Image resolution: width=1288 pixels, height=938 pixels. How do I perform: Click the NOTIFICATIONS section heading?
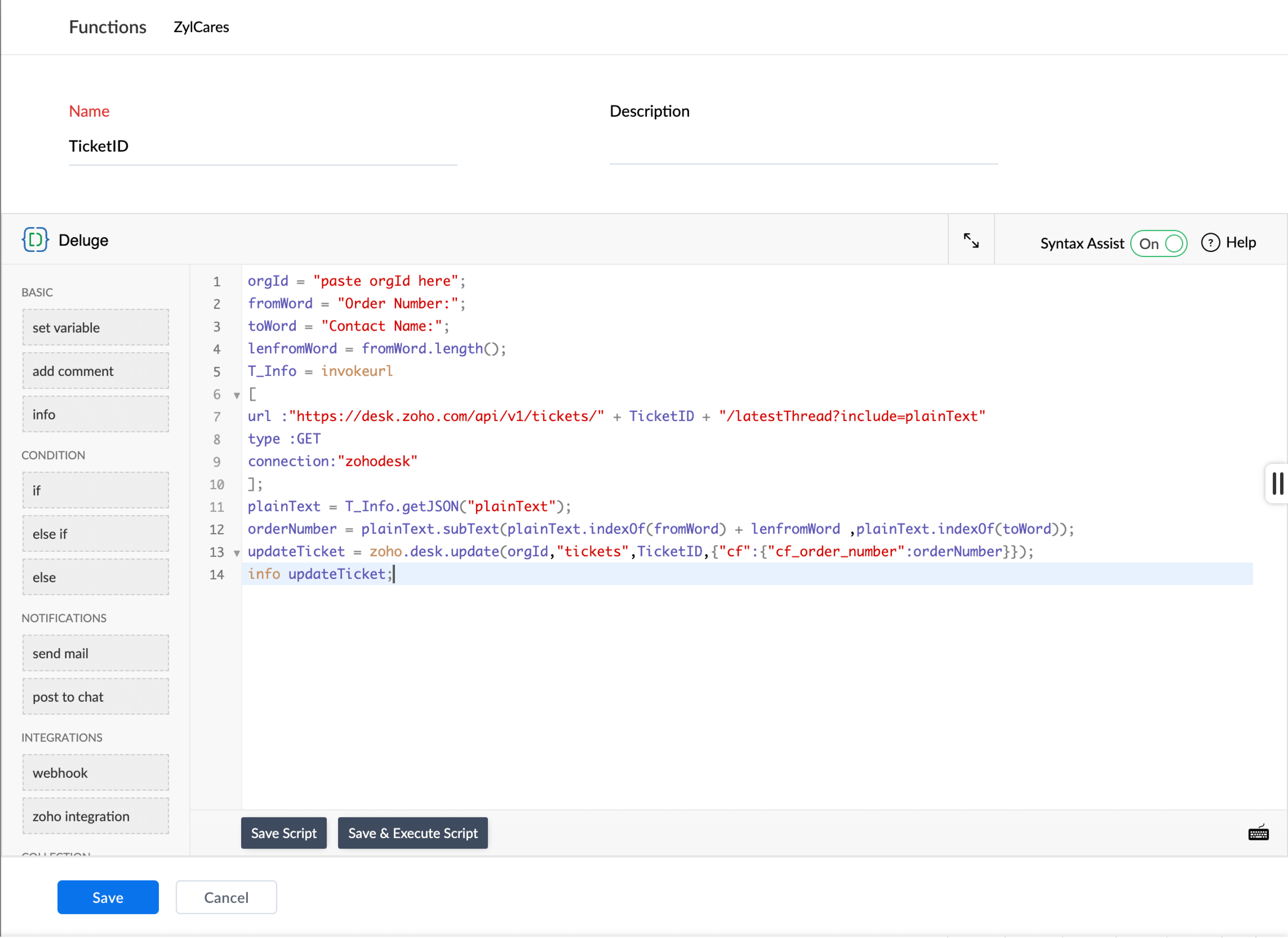point(64,618)
